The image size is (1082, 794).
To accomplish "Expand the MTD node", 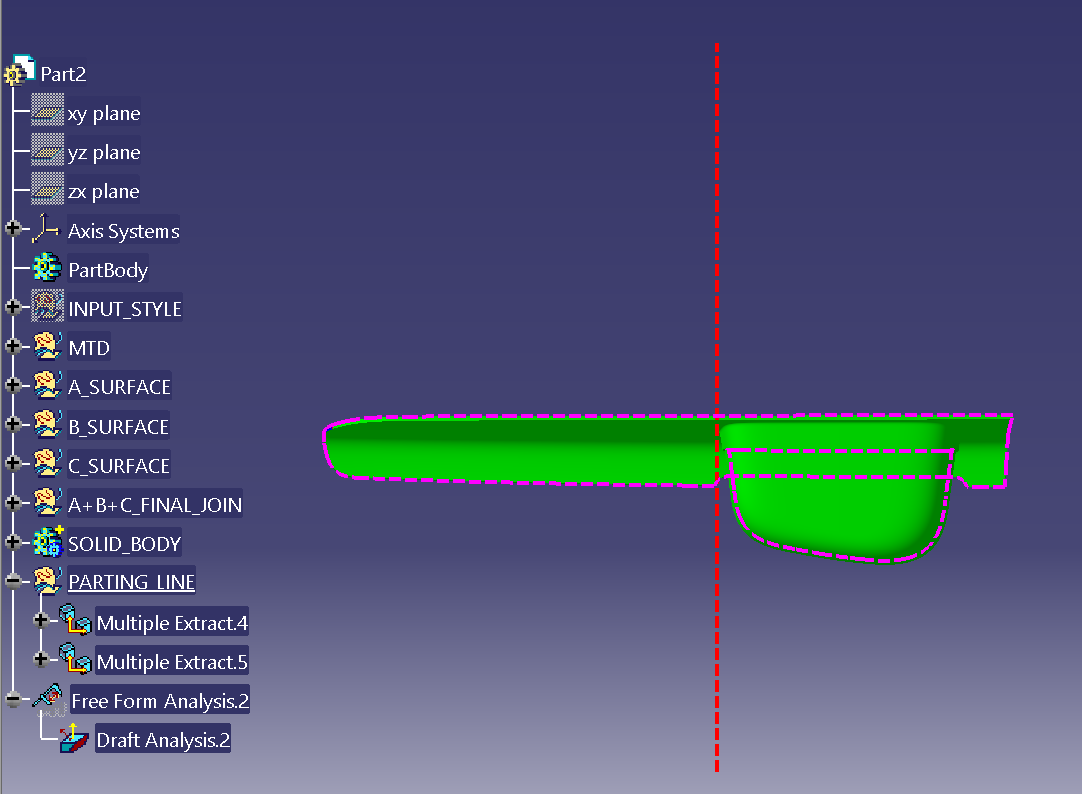I will pos(13,346).
